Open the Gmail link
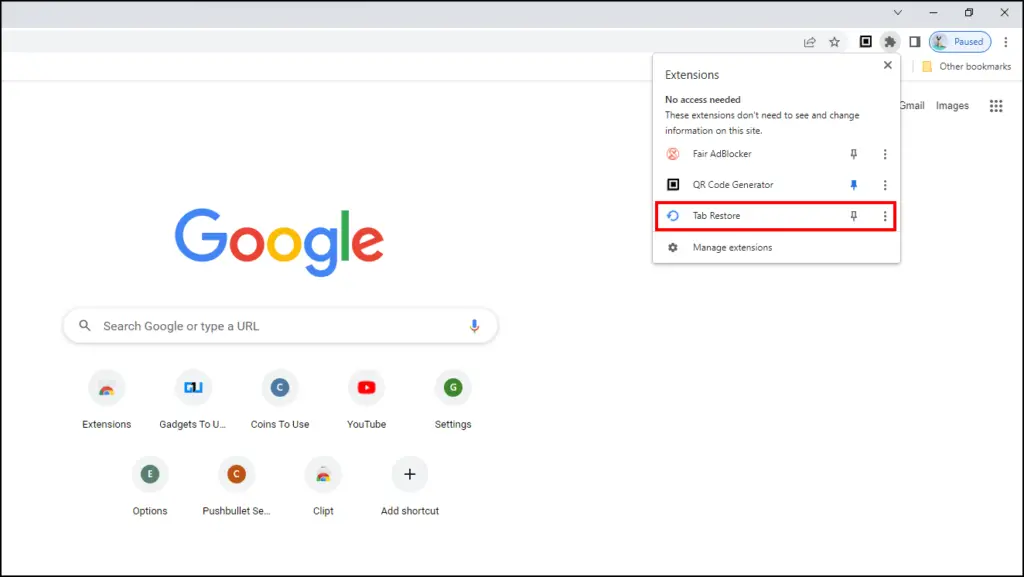The height and width of the screenshot is (577, 1024). [912, 106]
